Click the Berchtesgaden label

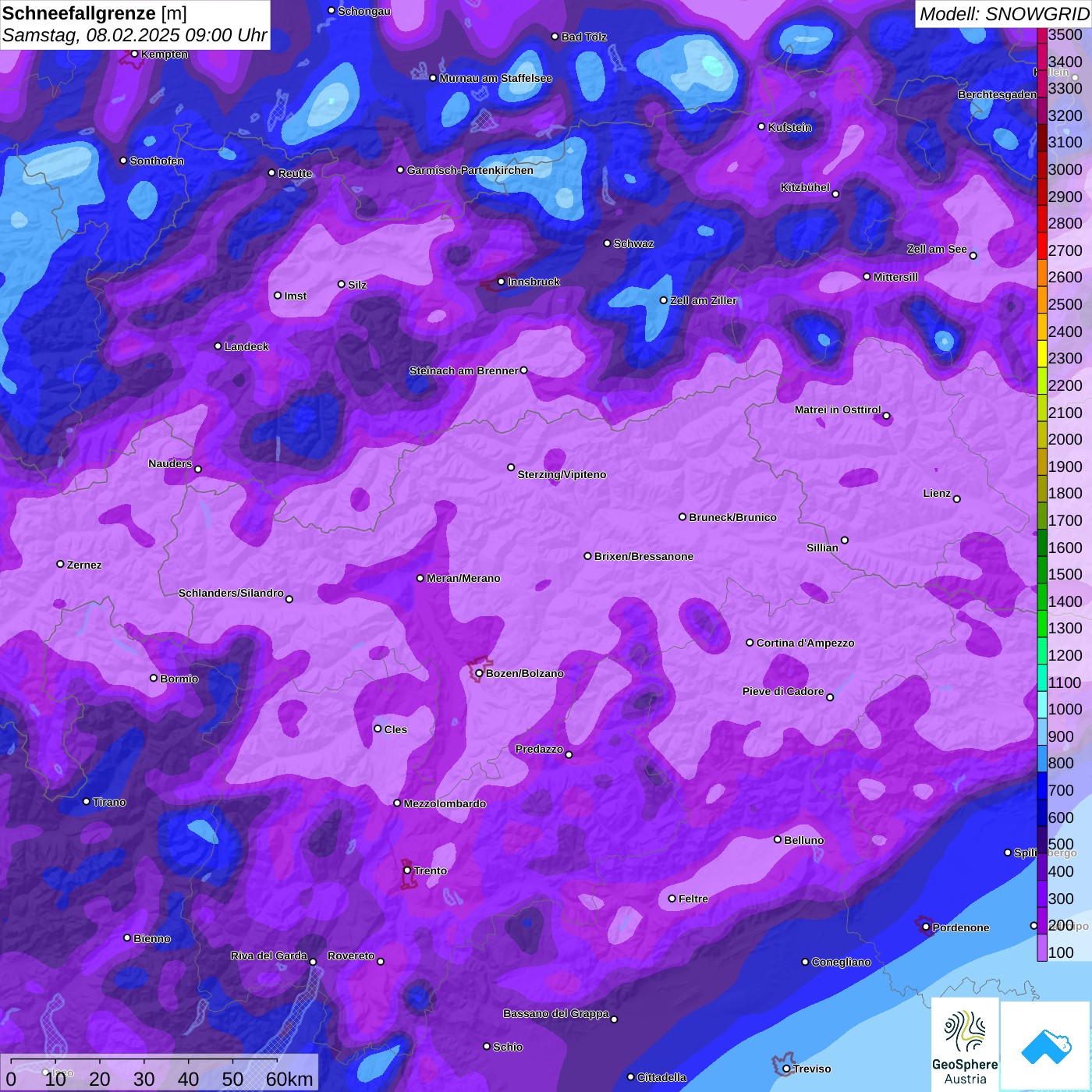click(997, 94)
